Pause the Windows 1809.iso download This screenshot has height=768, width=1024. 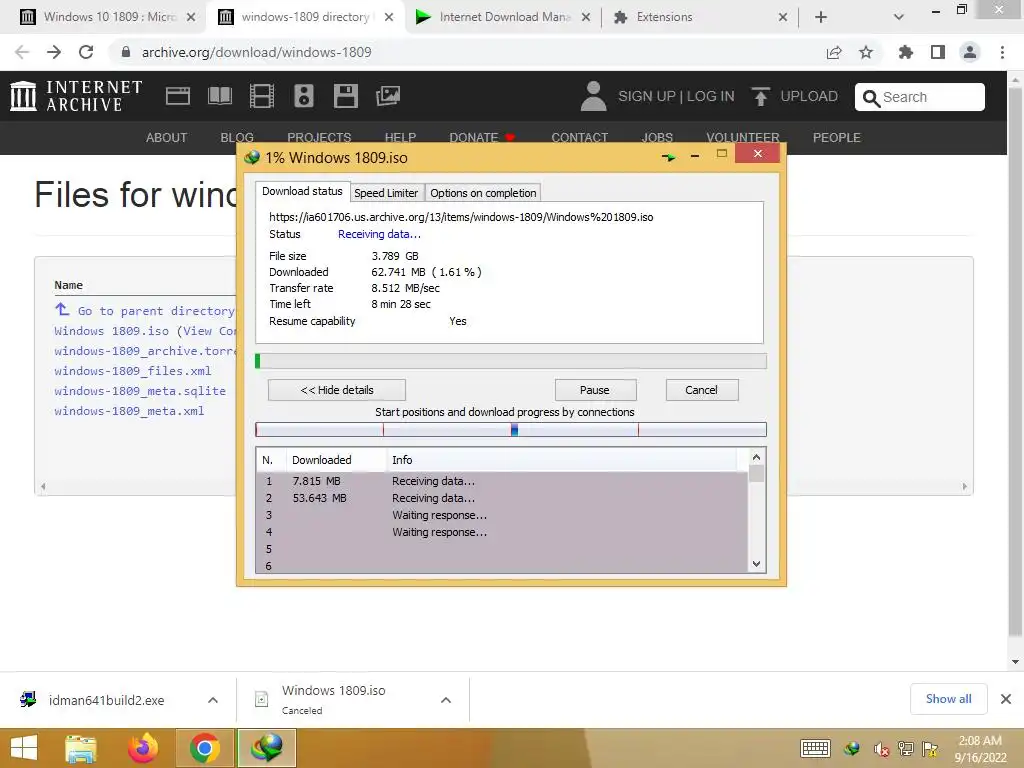coord(595,390)
